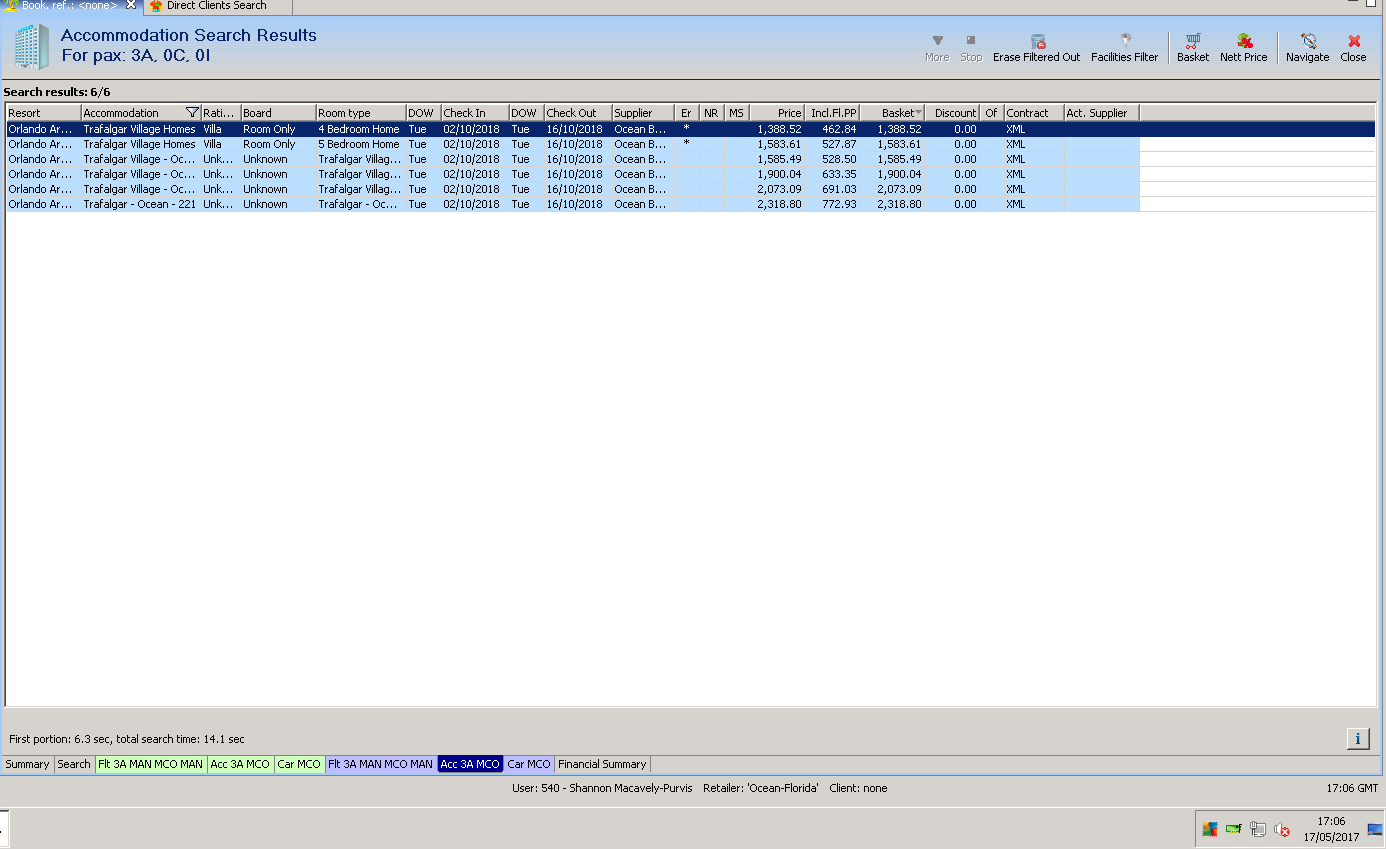Click the Search results: 6/6 label
The height and width of the screenshot is (849, 1386).
point(57,92)
